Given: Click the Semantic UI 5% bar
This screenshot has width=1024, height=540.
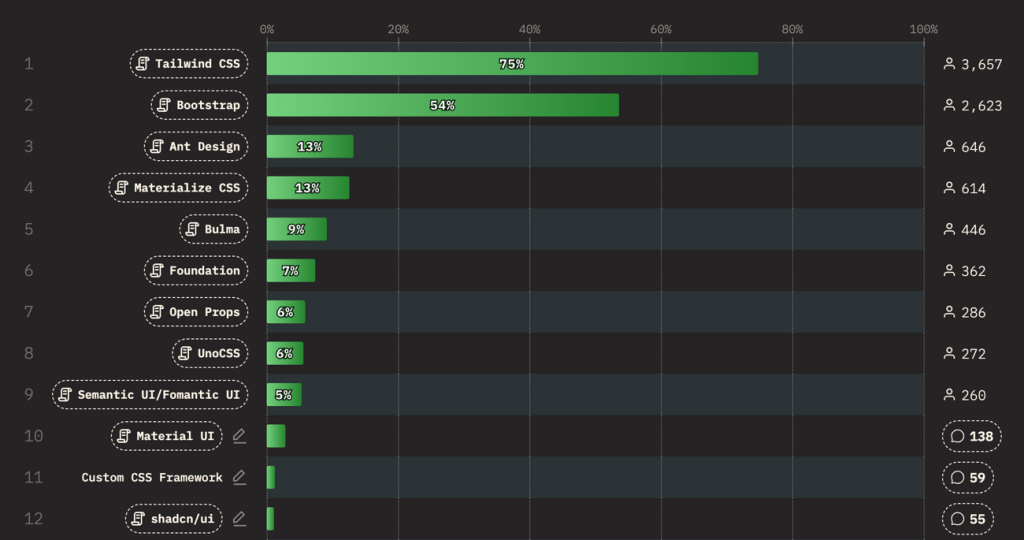Looking at the screenshot, I should pos(284,394).
